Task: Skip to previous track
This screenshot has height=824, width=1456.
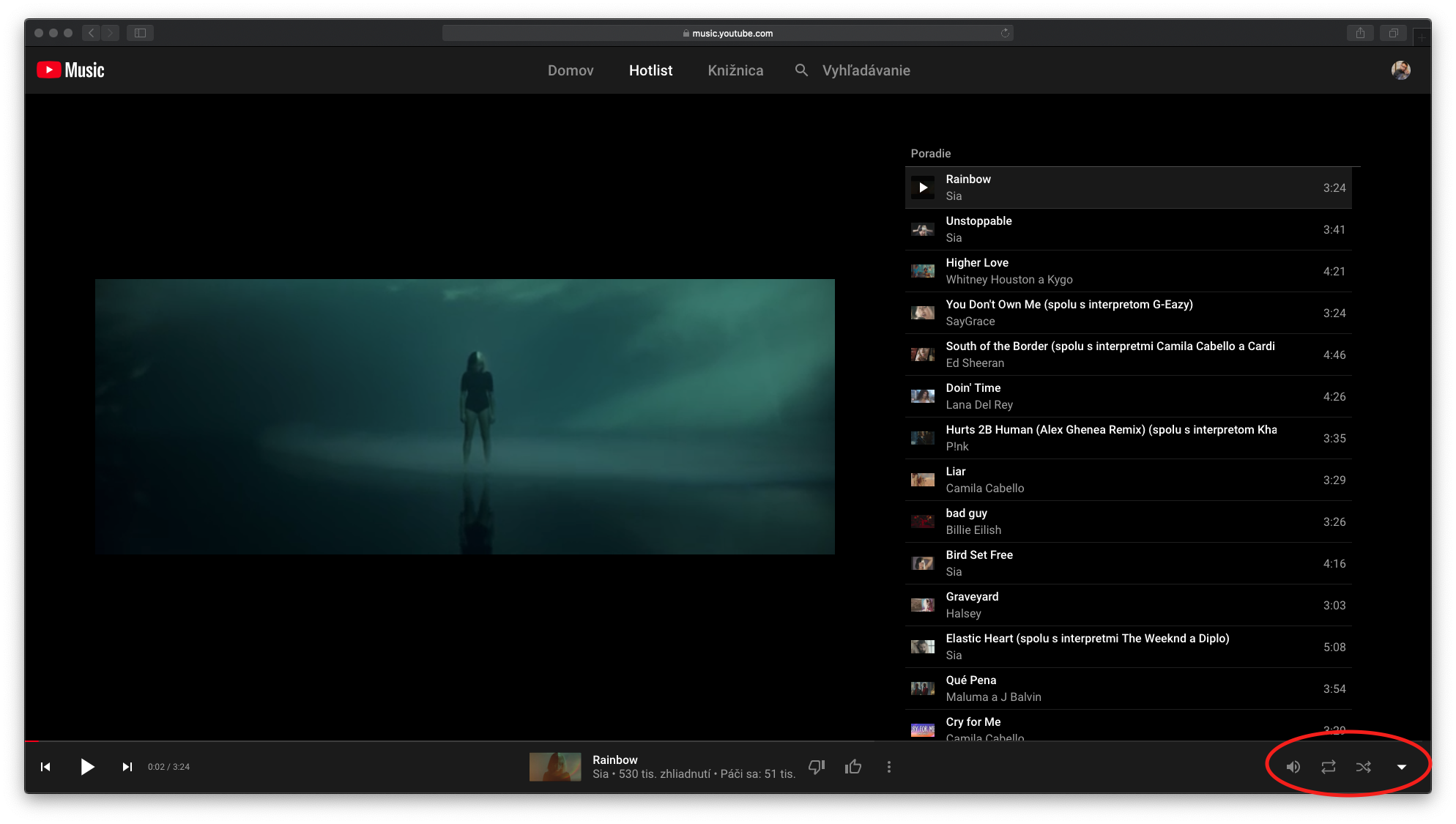Action: pyautogui.click(x=45, y=767)
